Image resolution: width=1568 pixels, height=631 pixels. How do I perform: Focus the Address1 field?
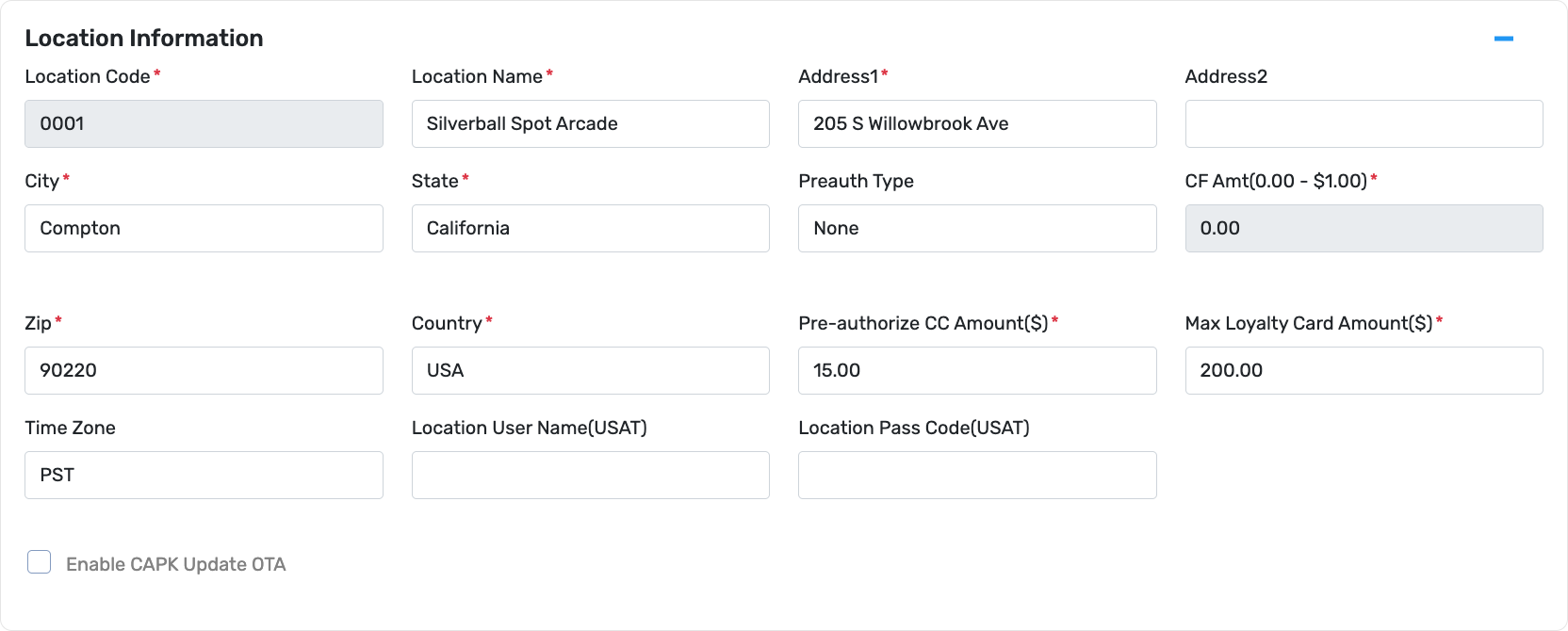[x=976, y=123]
